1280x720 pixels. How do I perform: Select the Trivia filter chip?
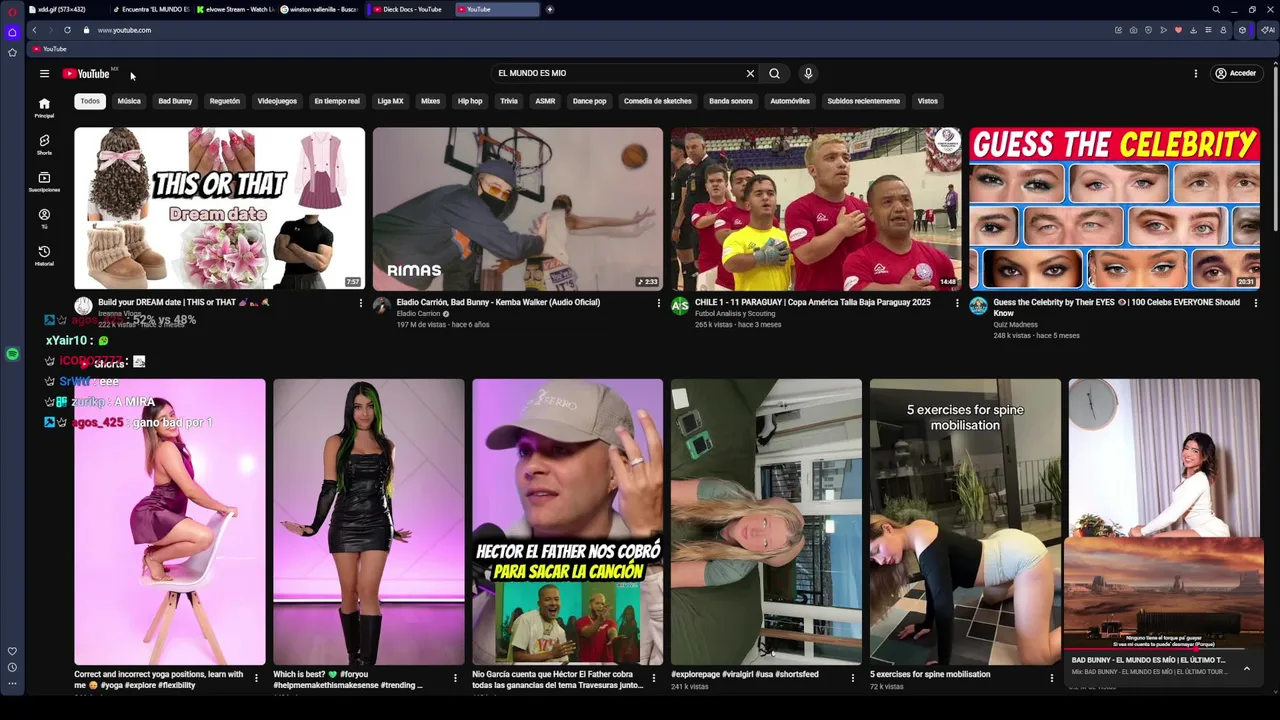509,101
